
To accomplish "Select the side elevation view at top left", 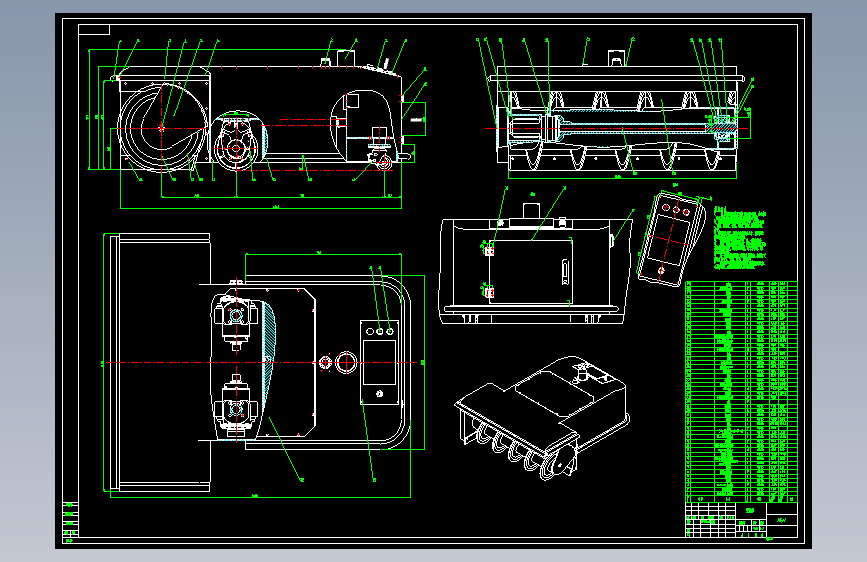I will [257, 124].
